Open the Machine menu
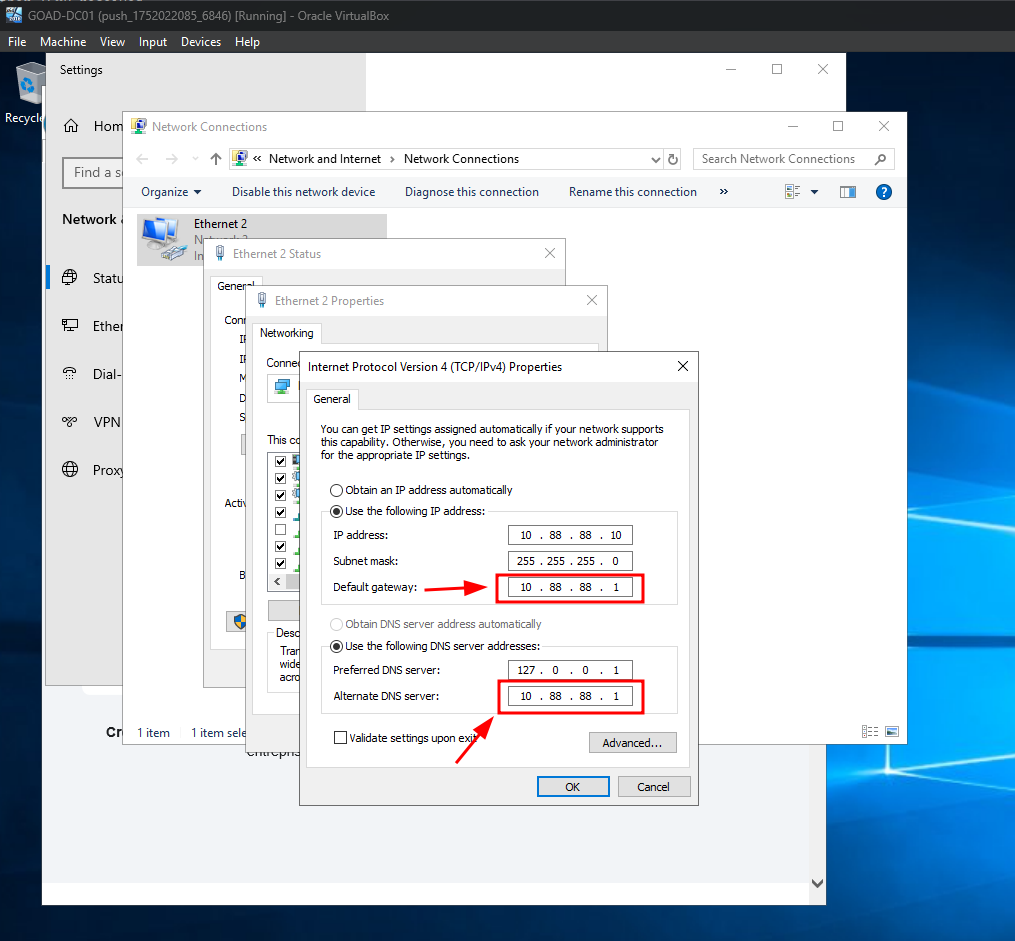Screen dimensions: 1015x941 (63, 42)
